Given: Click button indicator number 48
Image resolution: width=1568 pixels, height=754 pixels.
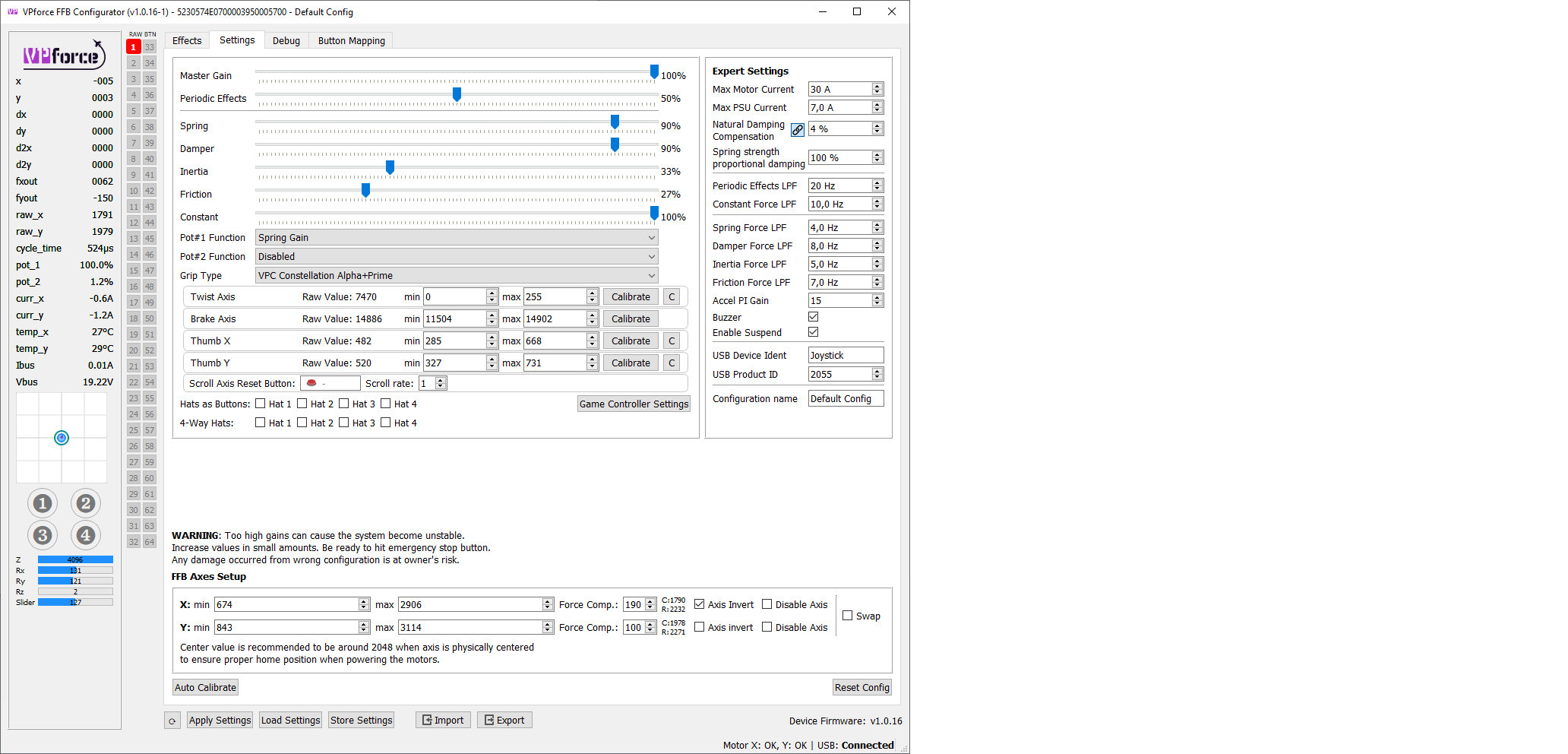Looking at the screenshot, I should click(x=150, y=287).
